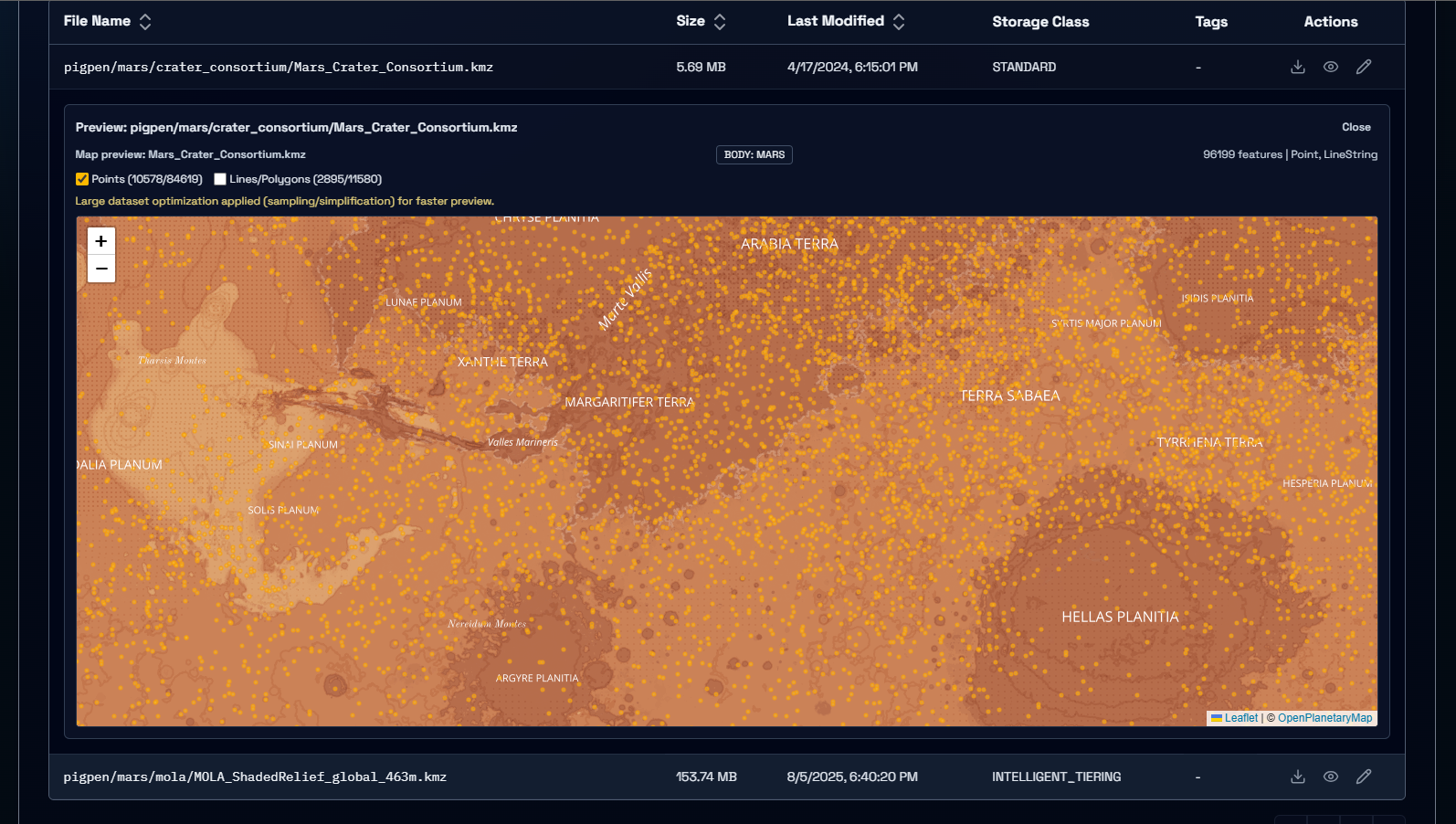This screenshot has height=824, width=1456.
Task: Click the Map preview file name label
Action: click(191, 154)
